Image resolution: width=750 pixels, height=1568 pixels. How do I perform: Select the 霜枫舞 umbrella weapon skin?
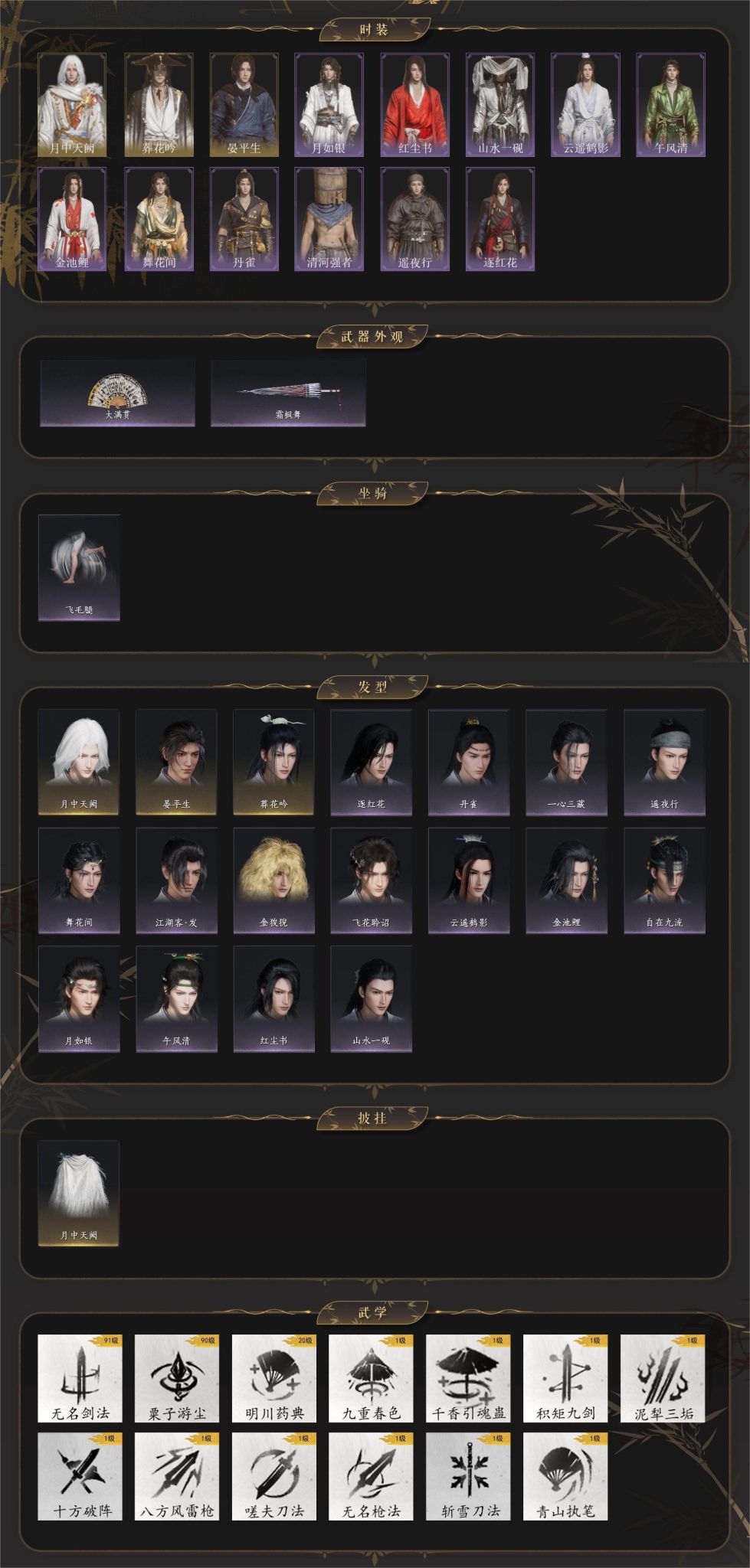click(288, 393)
